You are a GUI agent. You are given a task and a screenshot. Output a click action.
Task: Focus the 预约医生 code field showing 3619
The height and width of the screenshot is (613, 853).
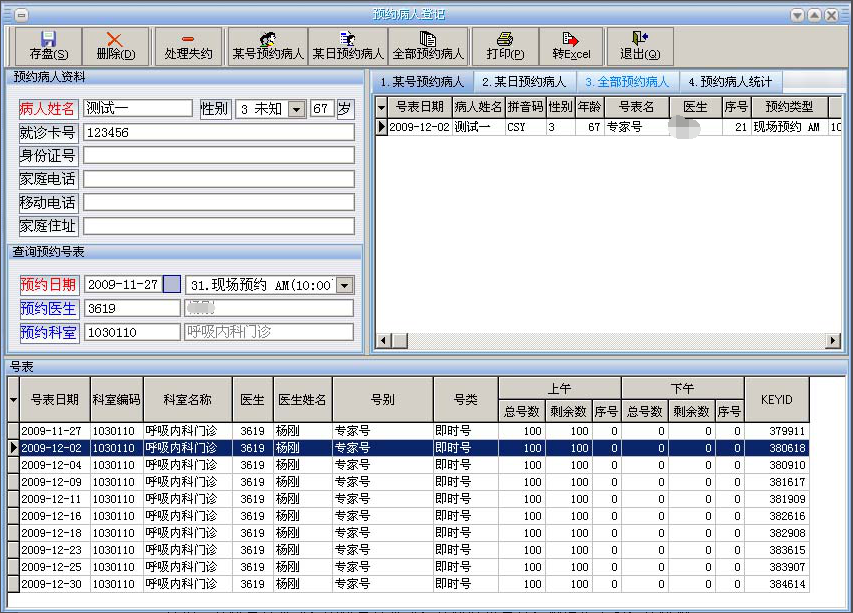click(x=132, y=308)
